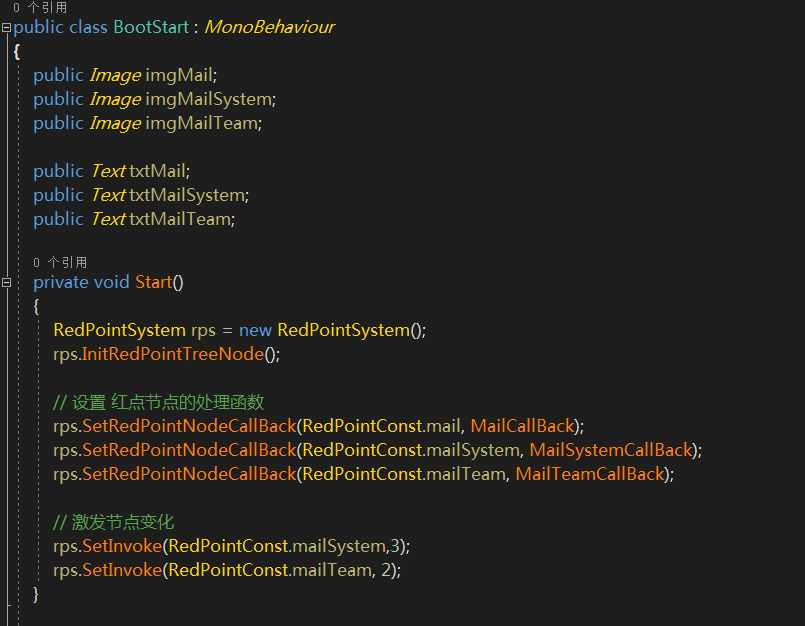Screen dimensions: 805x626
Task: Click the Image type on the imgMail line
Action: tap(116, 75)
